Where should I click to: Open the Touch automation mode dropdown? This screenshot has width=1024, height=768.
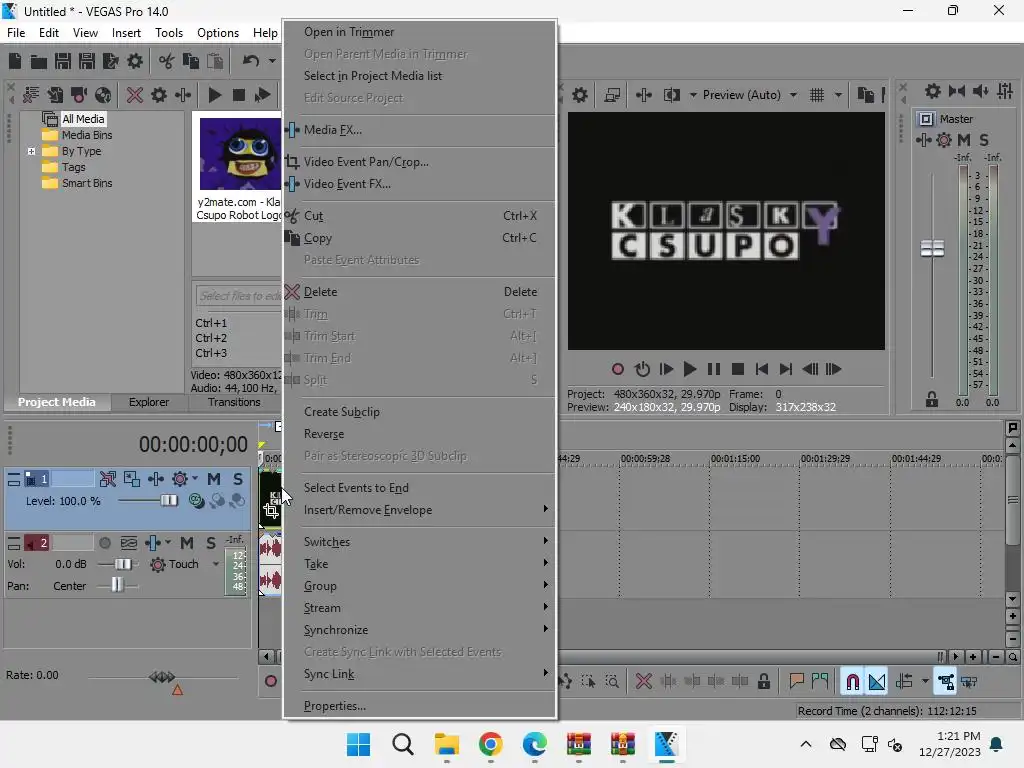(x=216, y=564)
